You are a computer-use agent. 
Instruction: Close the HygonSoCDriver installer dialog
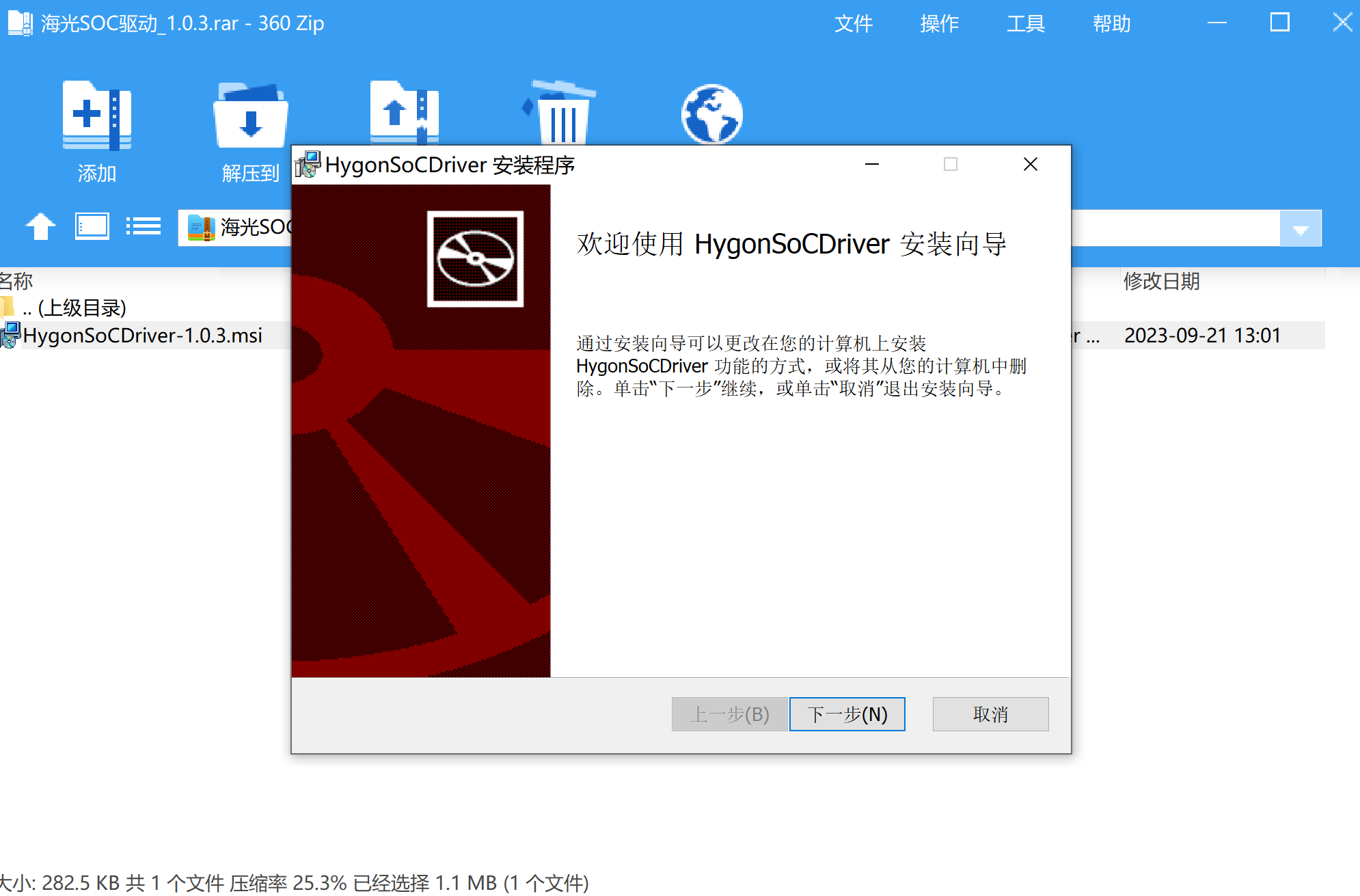pos(1031,165)
